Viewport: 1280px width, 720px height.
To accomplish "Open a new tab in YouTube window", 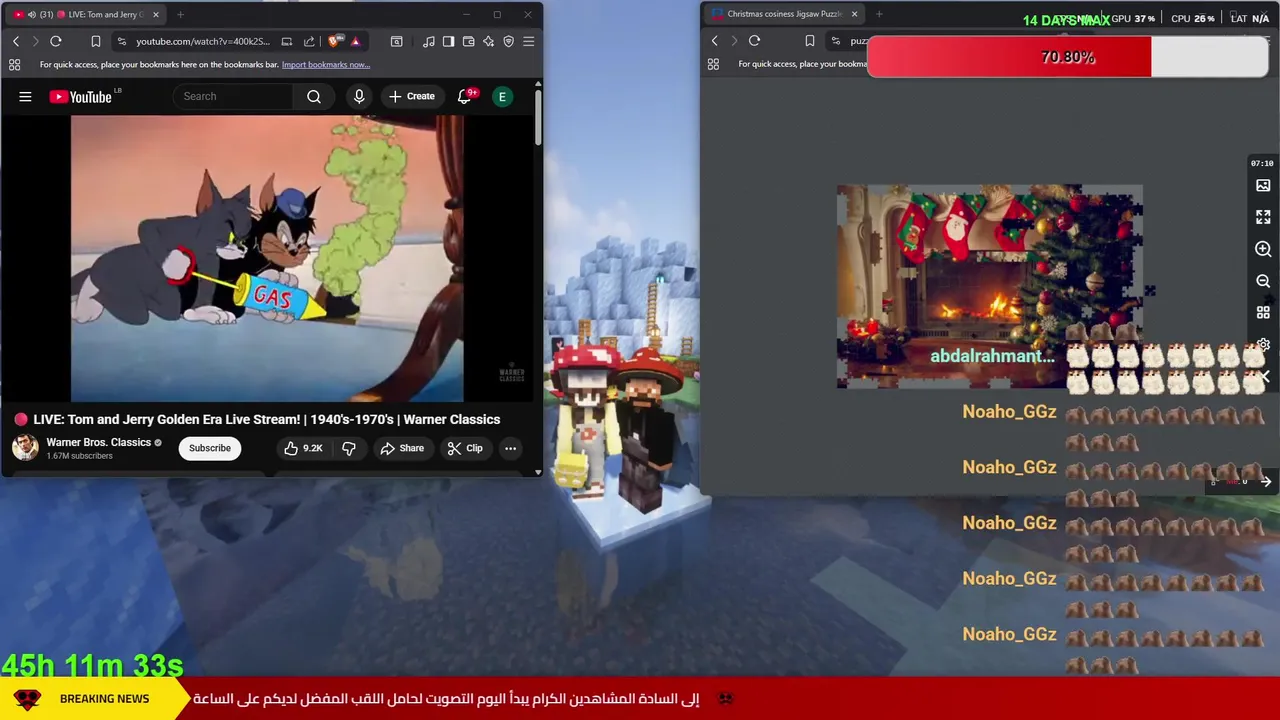I will (180, 14).
